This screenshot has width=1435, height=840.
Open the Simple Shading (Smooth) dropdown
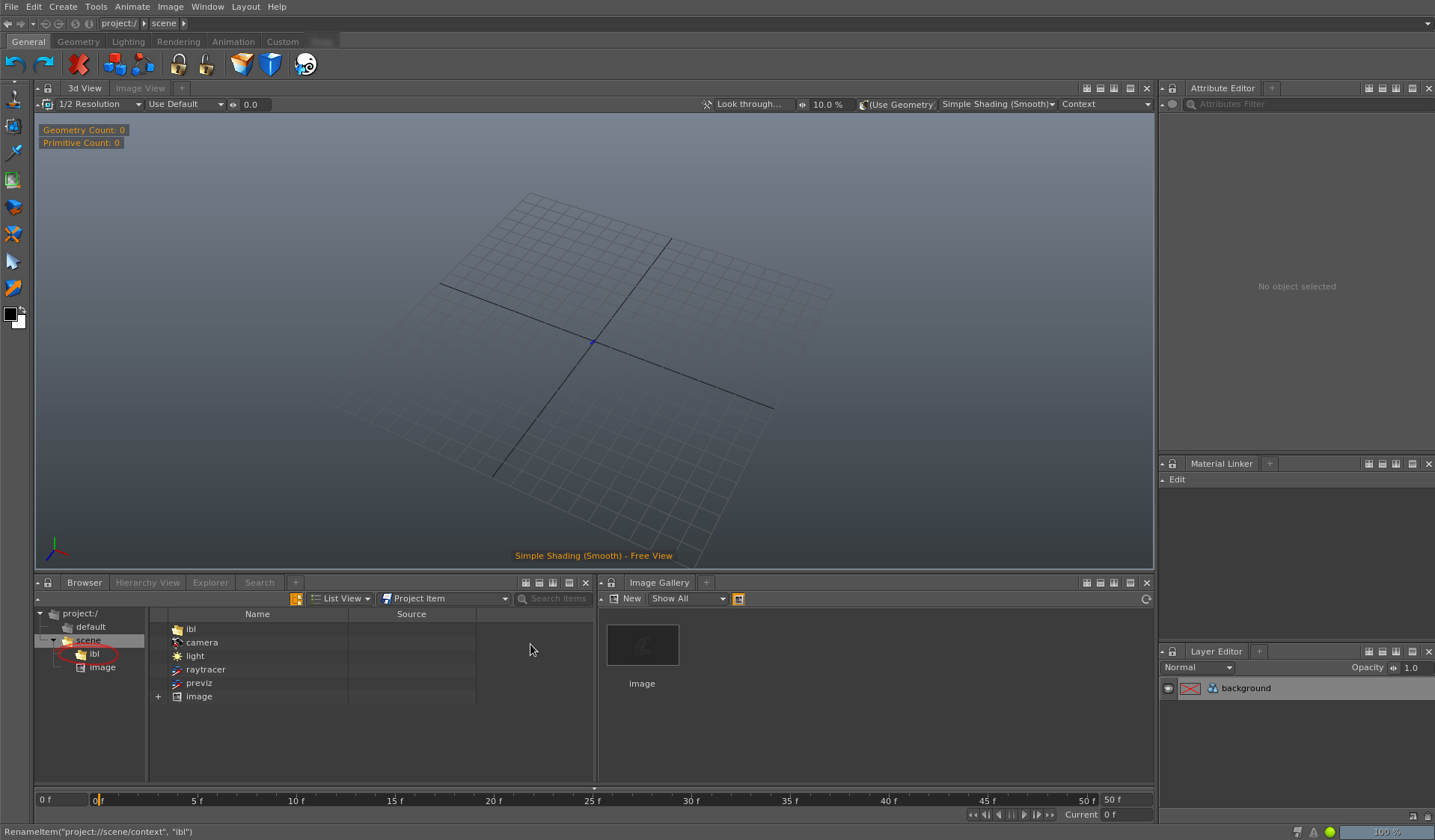998,105
